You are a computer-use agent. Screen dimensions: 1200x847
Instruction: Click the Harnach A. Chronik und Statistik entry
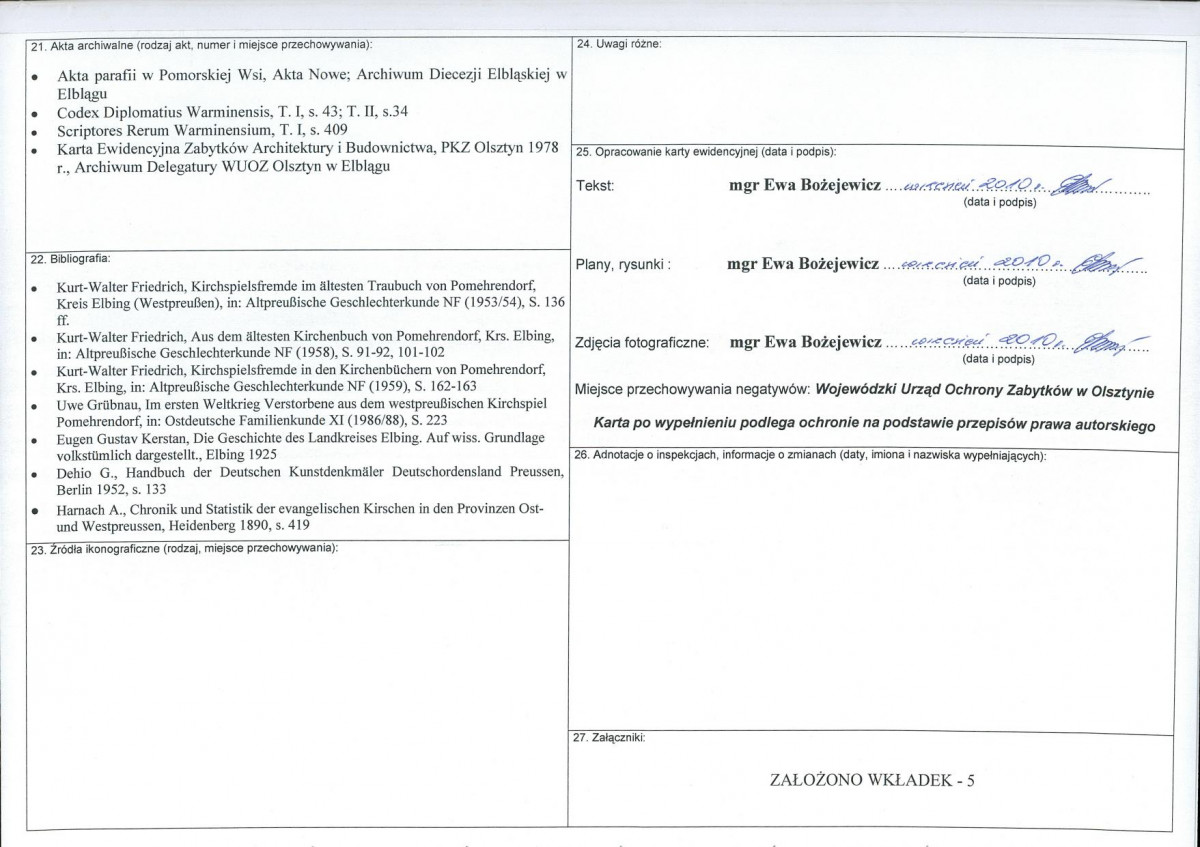pos(300,510)
